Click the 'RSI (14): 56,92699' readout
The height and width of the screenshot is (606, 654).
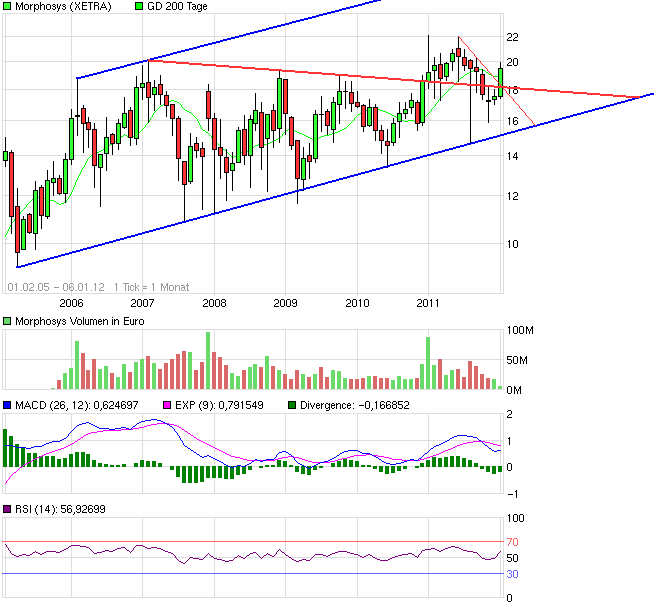pos(60,509)
